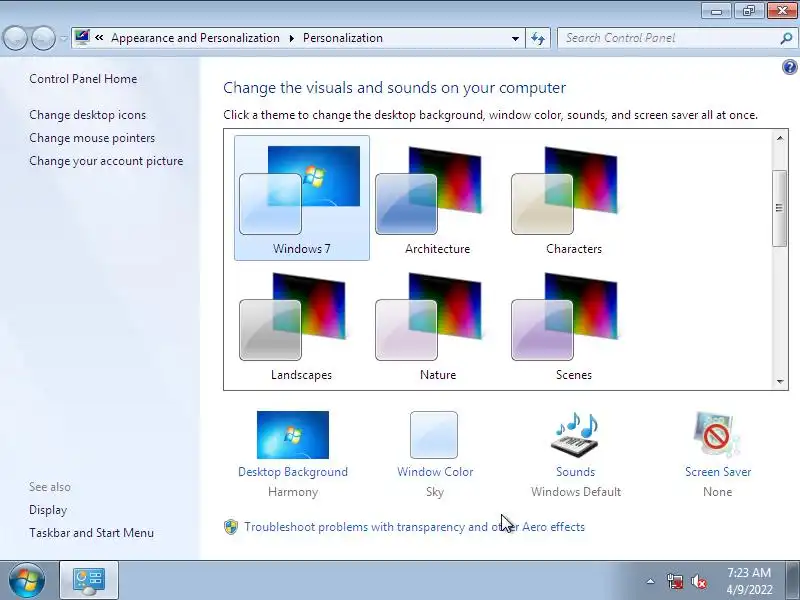The image size is (800, 600).
Task: Pick the Landscapes theme
Action: point(302,324)
